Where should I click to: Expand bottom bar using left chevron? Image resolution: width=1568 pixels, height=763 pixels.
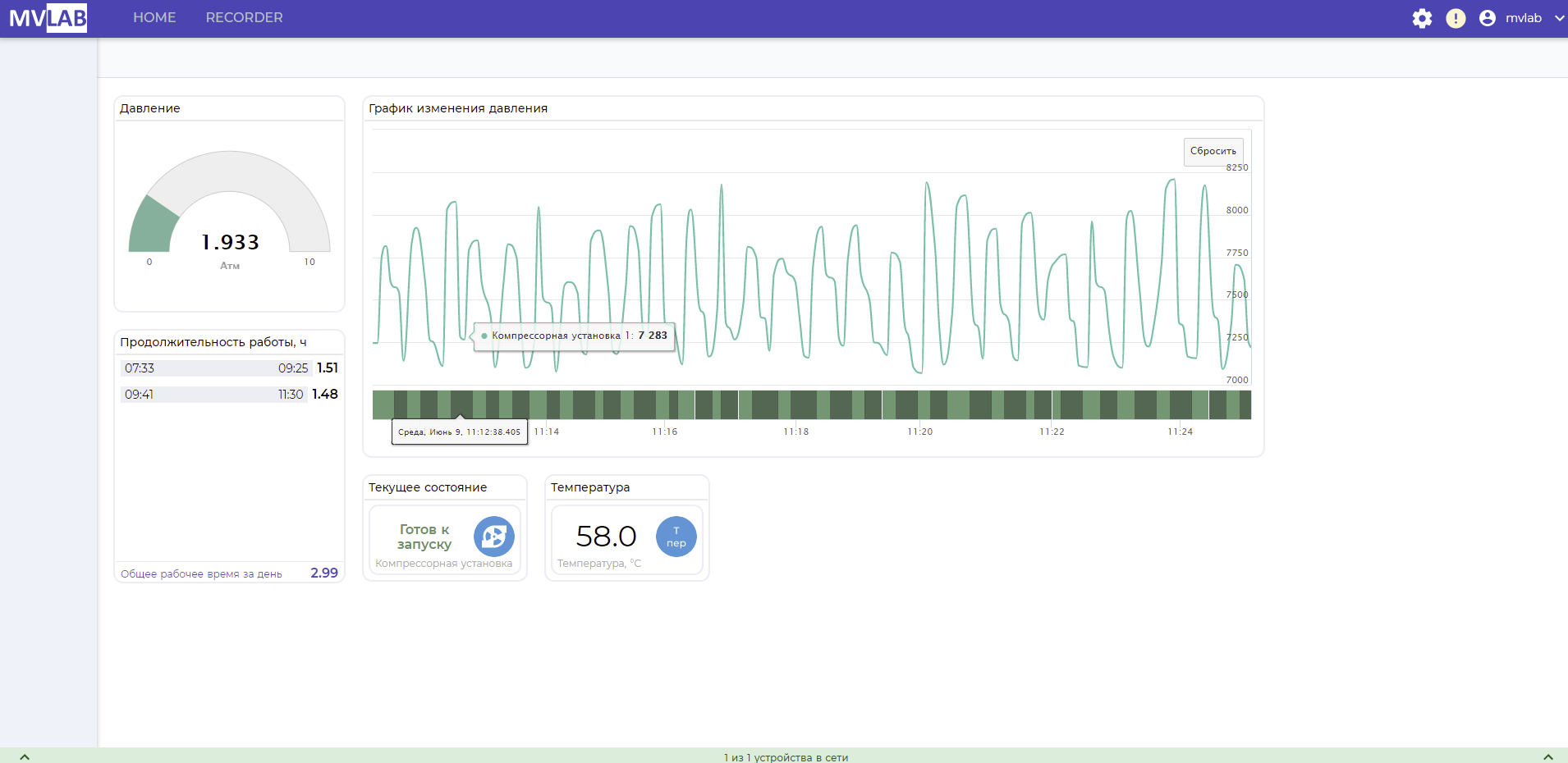[25, 756]
